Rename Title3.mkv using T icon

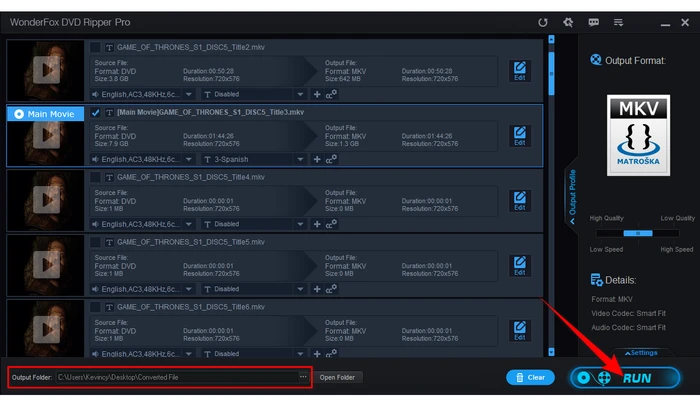point(109,112)
